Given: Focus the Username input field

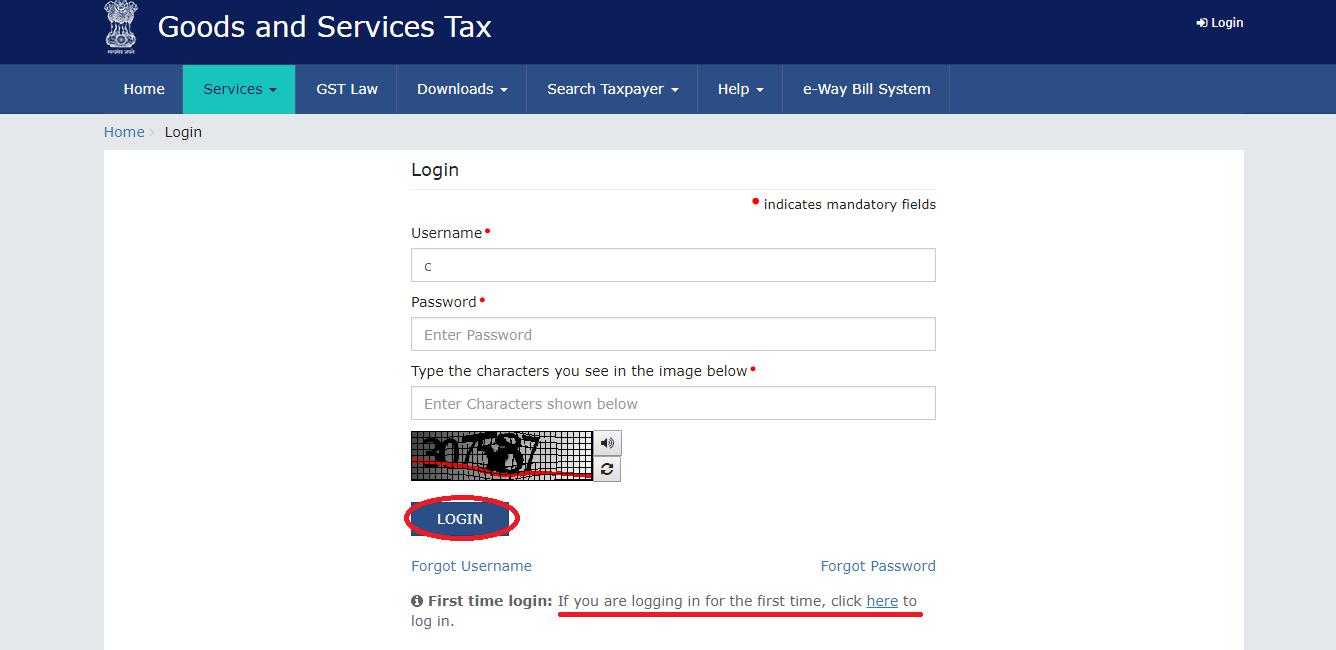Looking at the screenshot, I should coord(673,266).
